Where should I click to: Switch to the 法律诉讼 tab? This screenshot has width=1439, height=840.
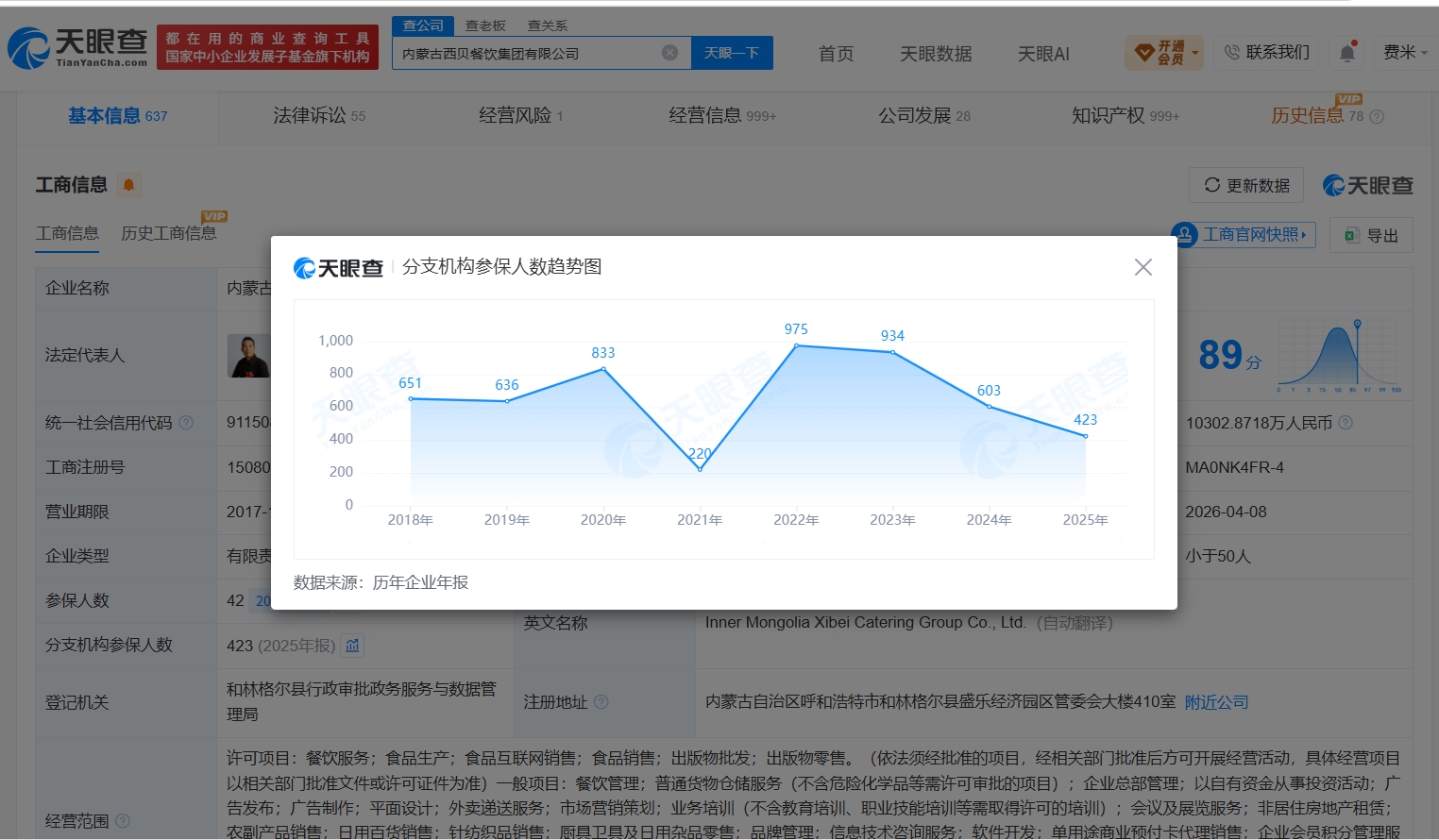(319, 116)
